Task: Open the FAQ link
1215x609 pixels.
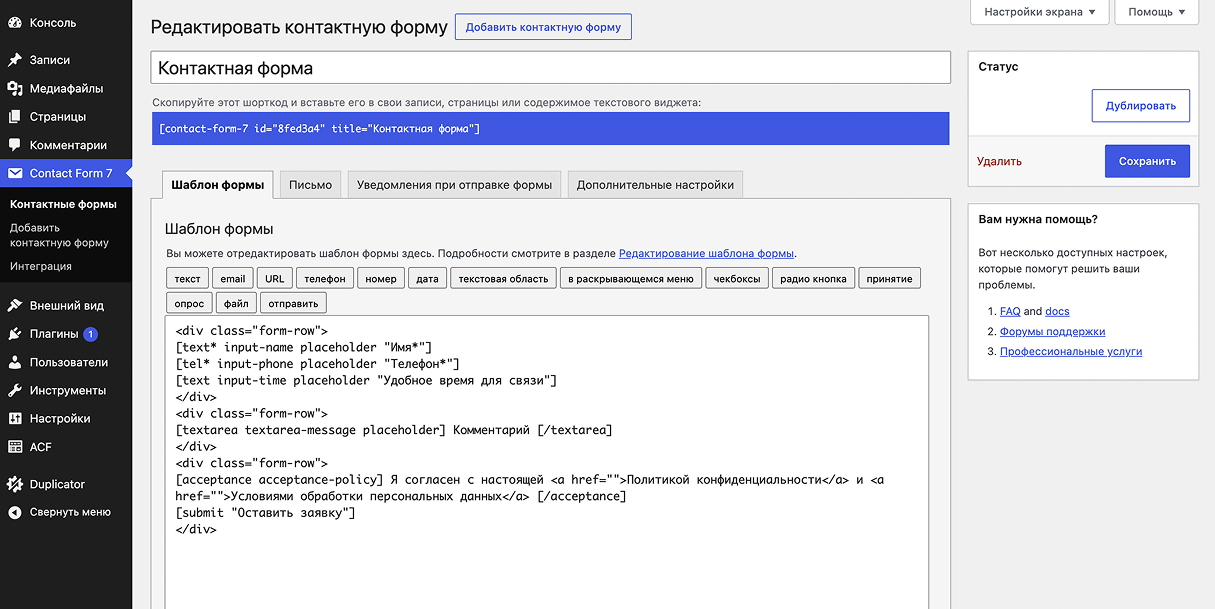Action: coord(1010,311)
